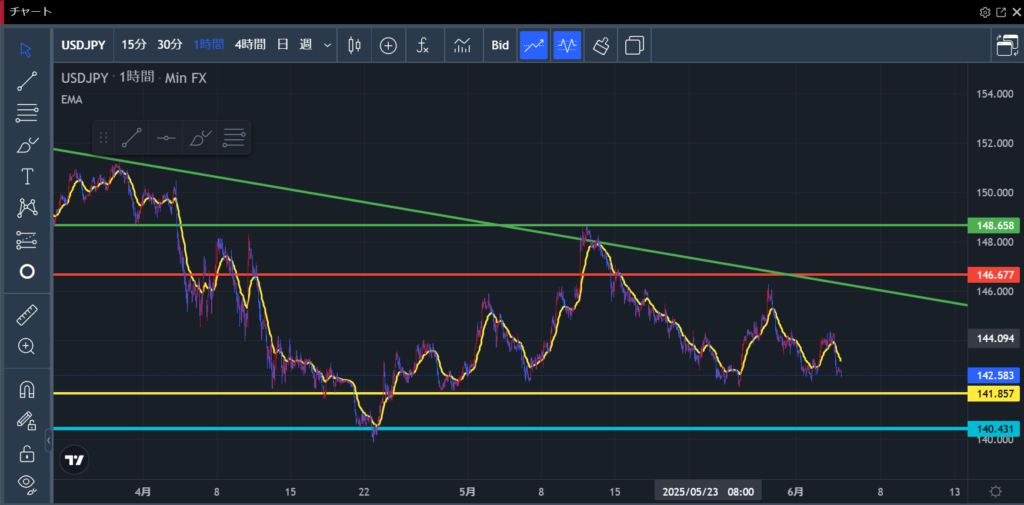
Task: Open the gear settings in the title bar
Action: tap(985, 12)
